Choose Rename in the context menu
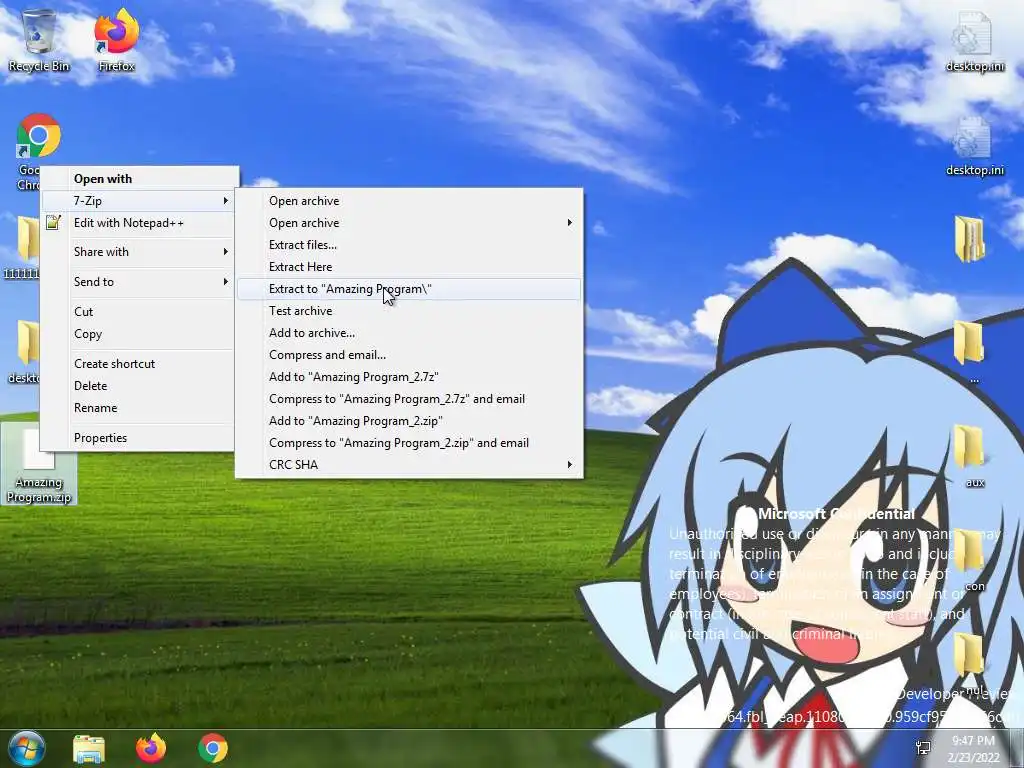The height and width of the screenshot is (768, 1024). pos(138,408)
